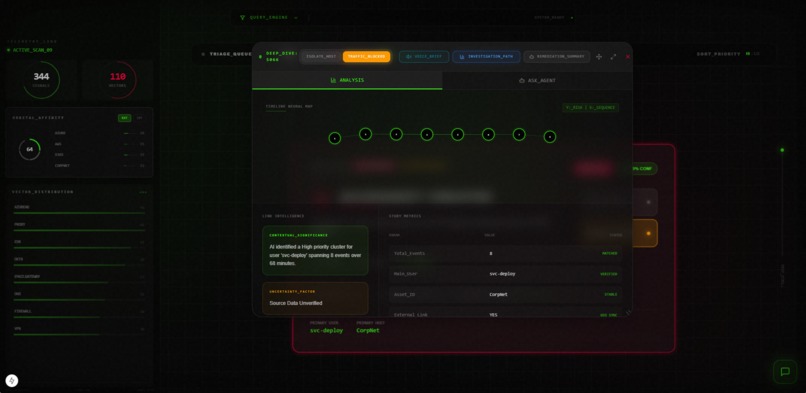Click the funnel icon beside QUERY_ENGINE
The width and height of the screenshot is (806, 393).
[x=243, y=17]
